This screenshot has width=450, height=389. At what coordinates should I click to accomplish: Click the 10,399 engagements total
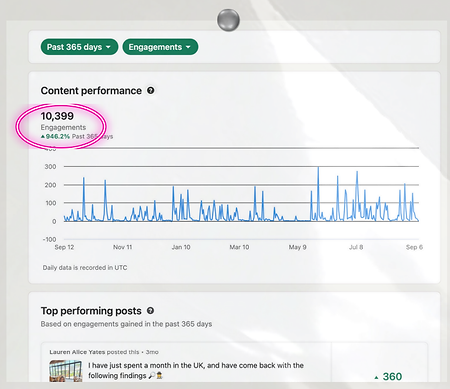(x=57, y=116)
